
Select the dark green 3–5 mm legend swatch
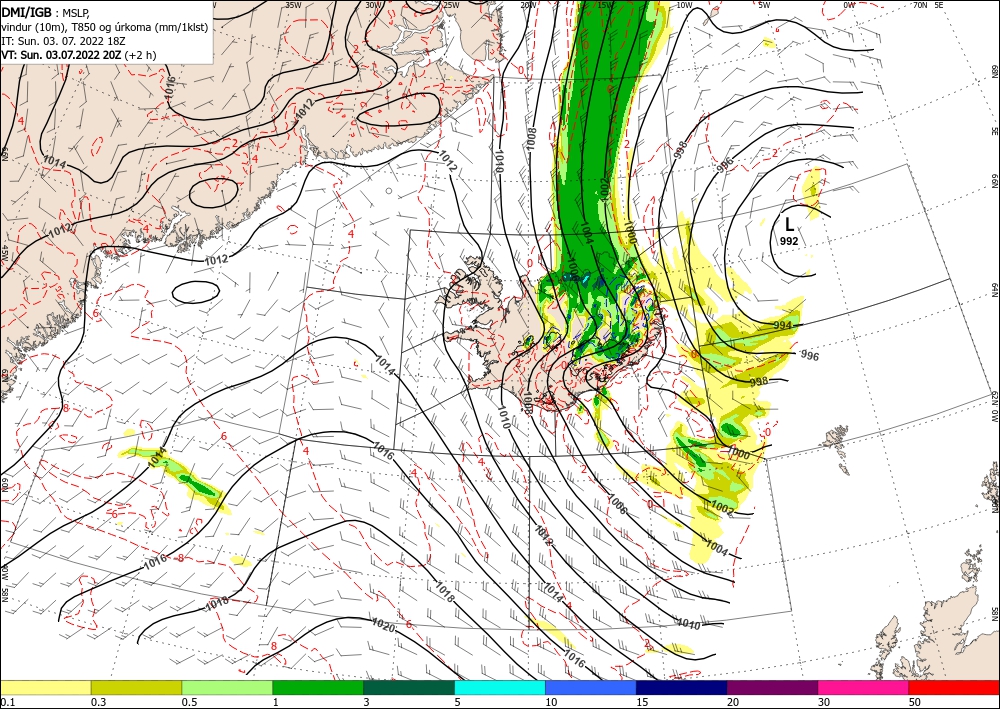coord(409,687)
